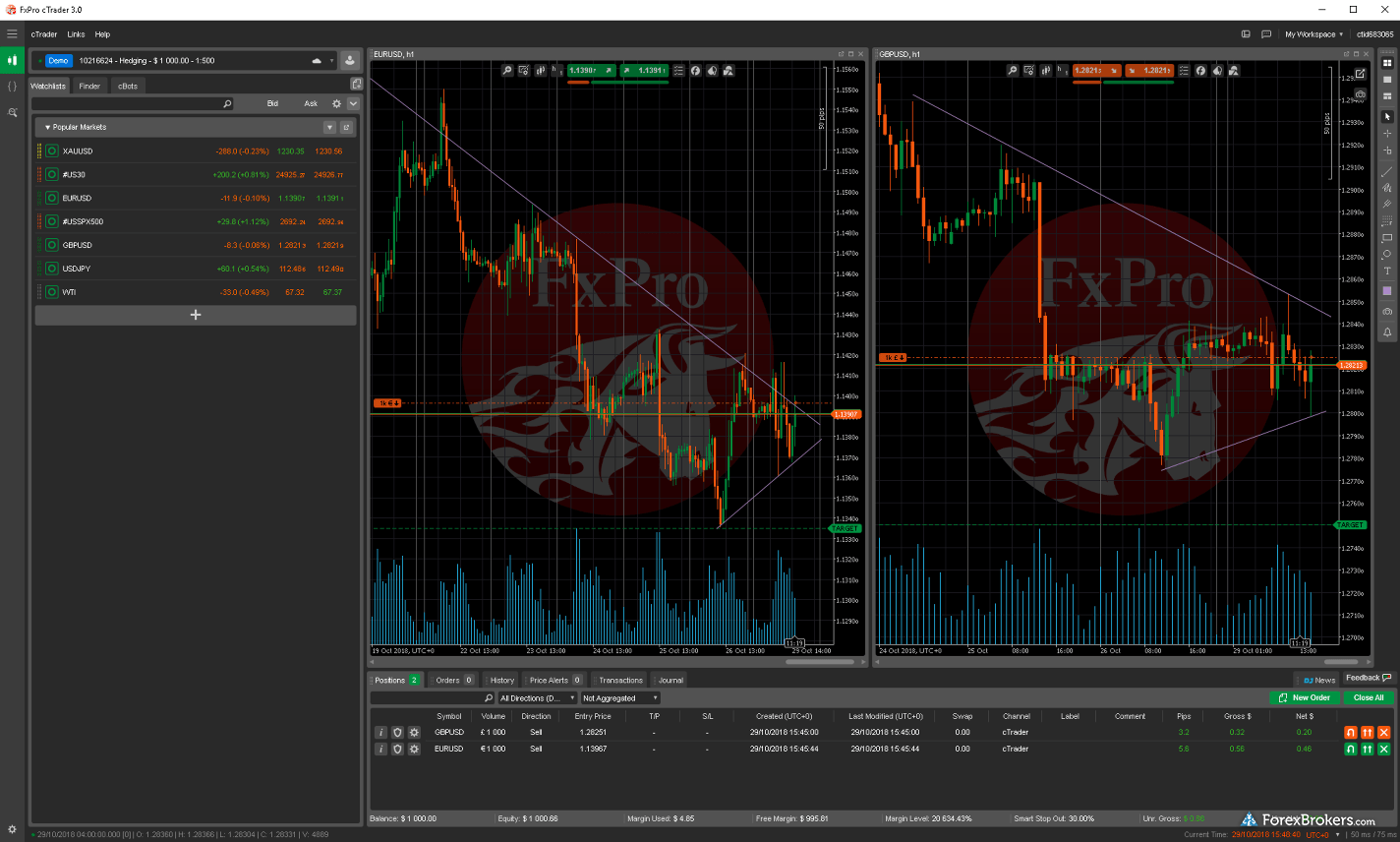Click the zoom magnifier icon on EURUSD chart

[x=507, y=70]
